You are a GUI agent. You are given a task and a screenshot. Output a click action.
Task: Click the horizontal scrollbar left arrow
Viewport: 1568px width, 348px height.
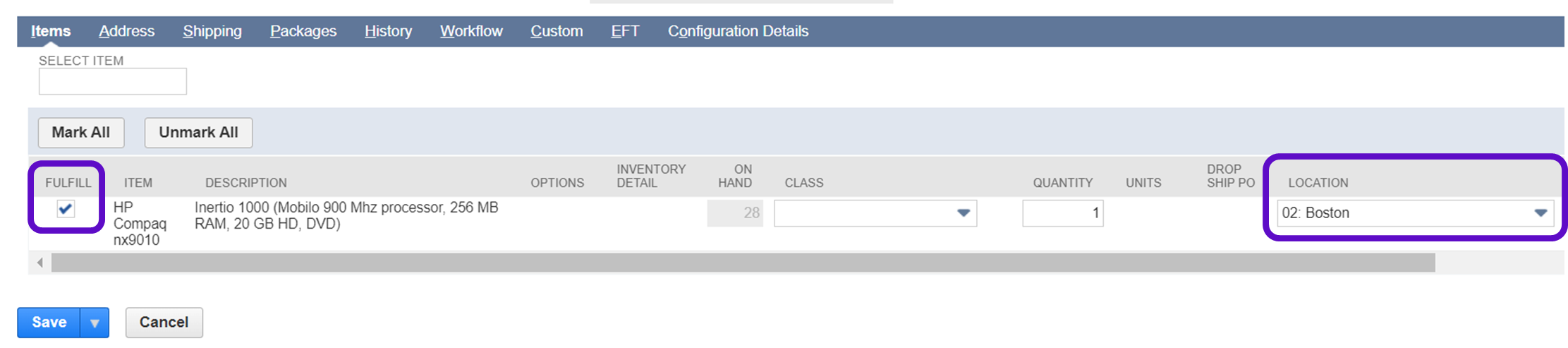click(40, 263)
